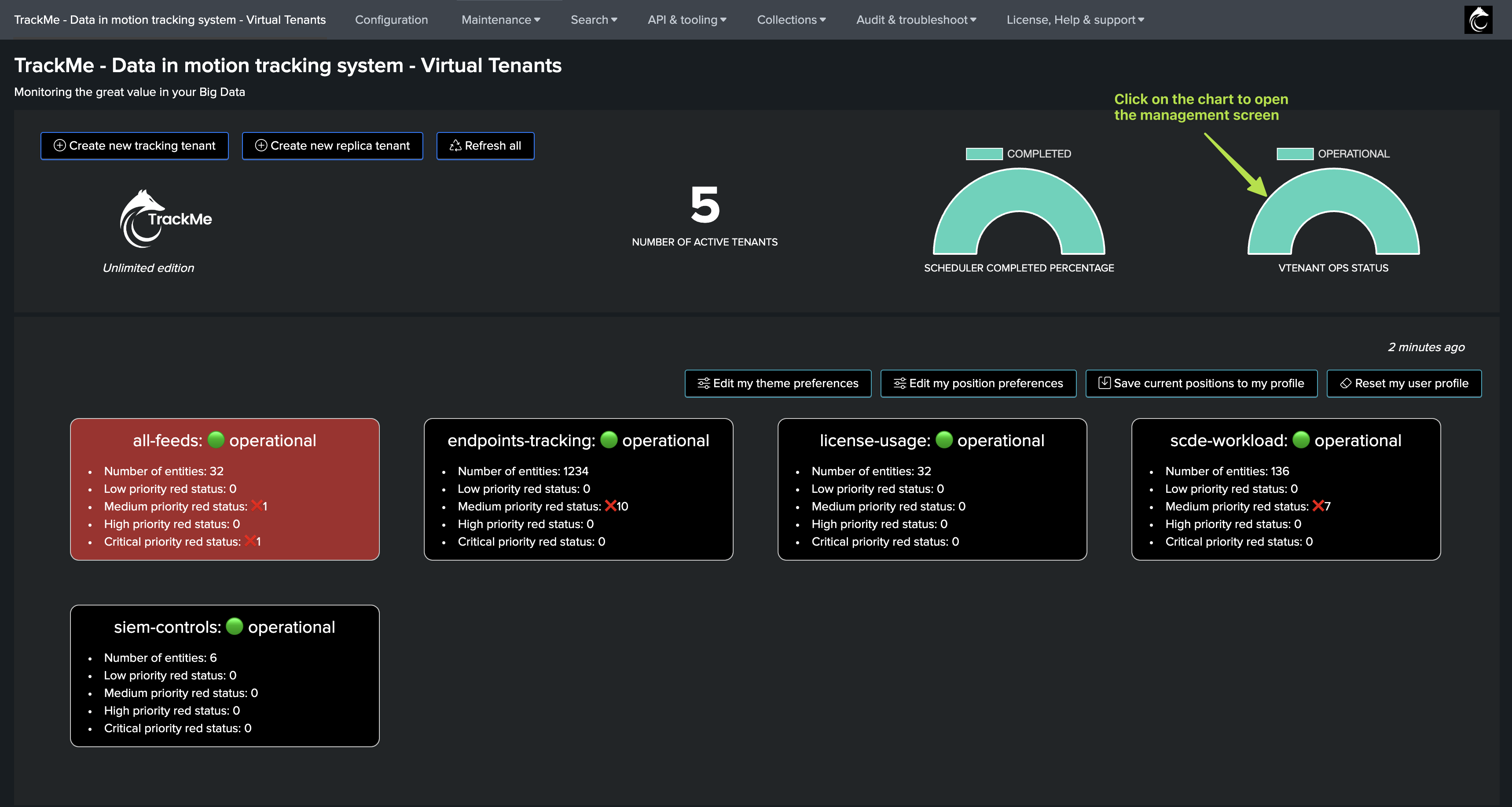Open the Maintenance dropdown menu
The image size is (1512, 807).
click(x=501, y=20)
